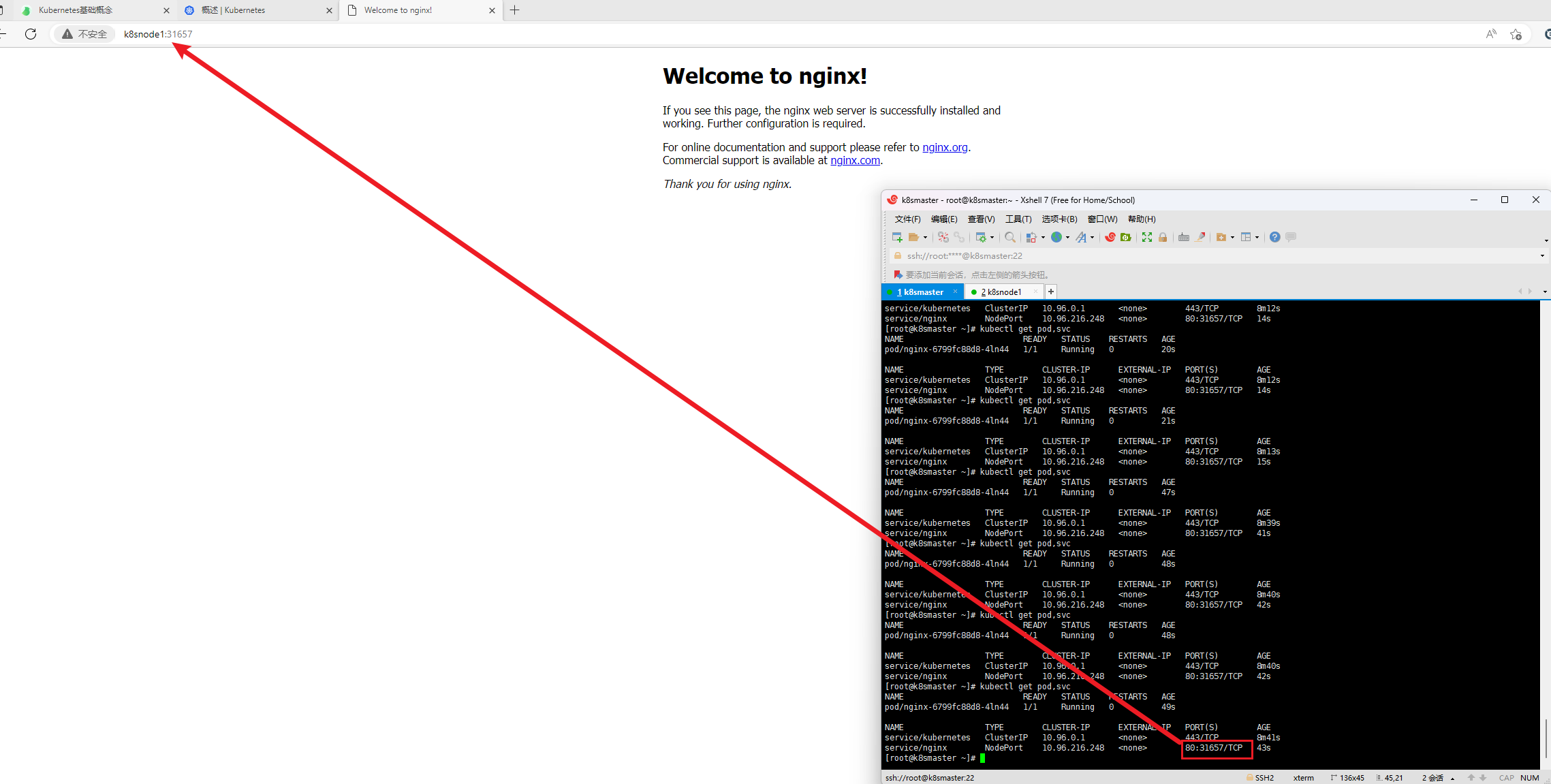Click the Reconnect chain-link icon
Image resolution: width=1551 pixels, height=784 pixels.
(959, 237)
